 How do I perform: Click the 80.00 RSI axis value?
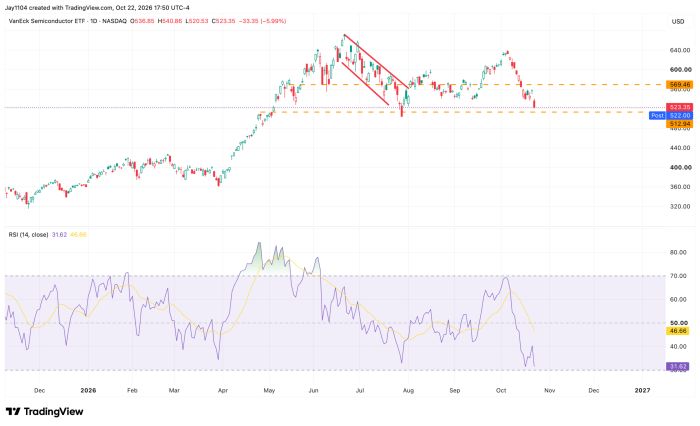[678, 252]
